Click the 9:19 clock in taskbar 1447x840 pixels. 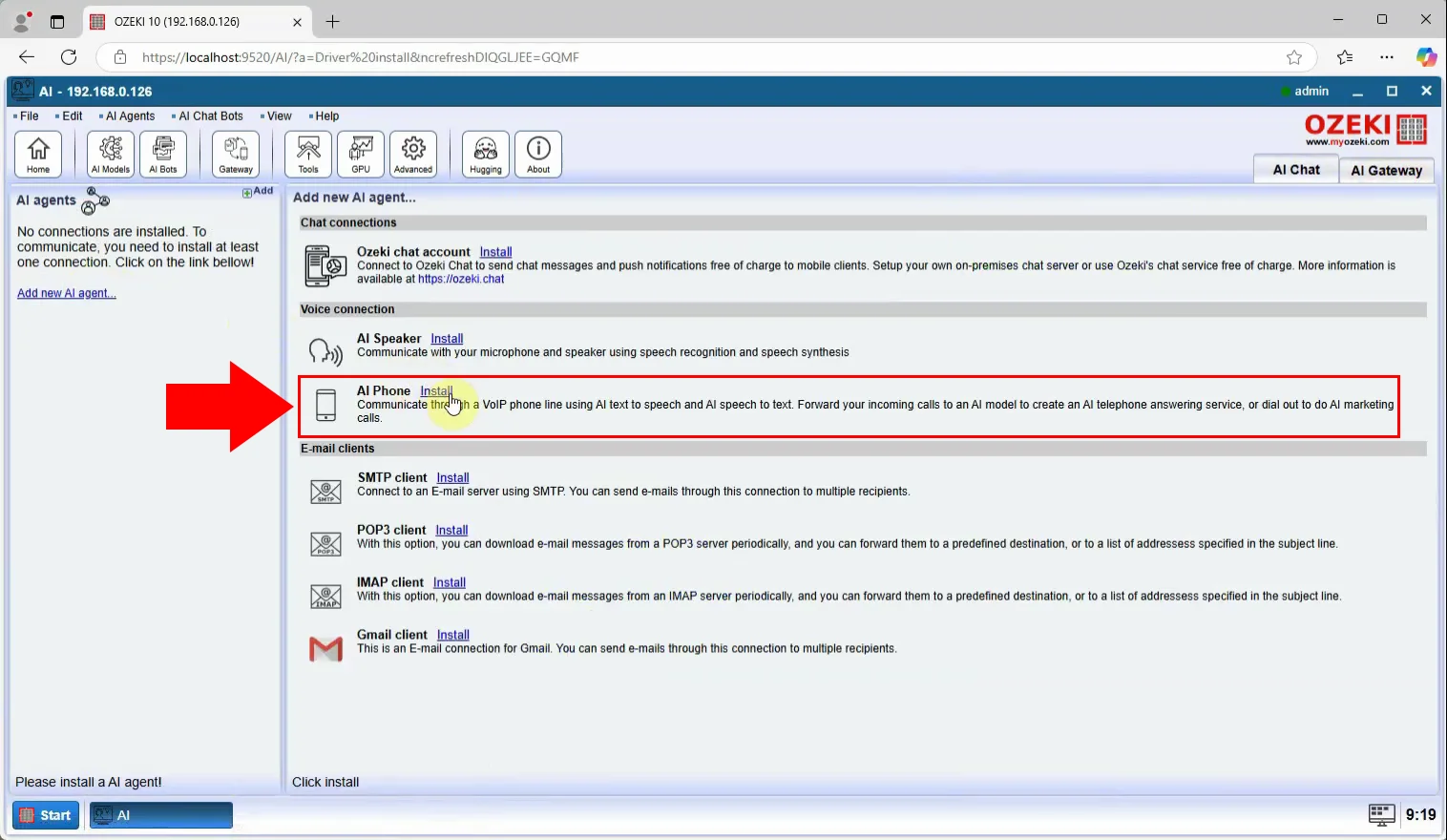(1420, 814)
